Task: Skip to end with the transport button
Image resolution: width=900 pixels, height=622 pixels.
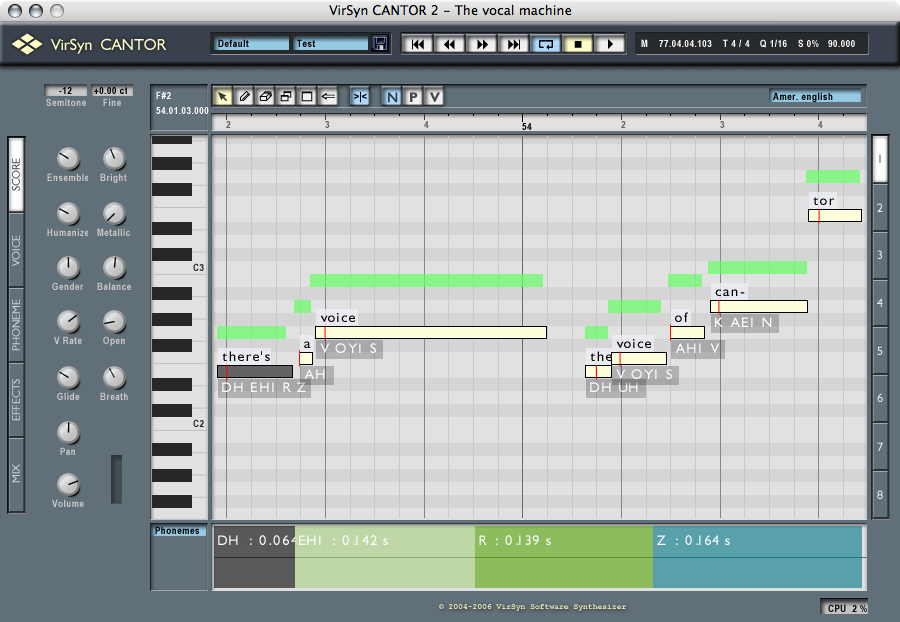Action: coord(514,44)
